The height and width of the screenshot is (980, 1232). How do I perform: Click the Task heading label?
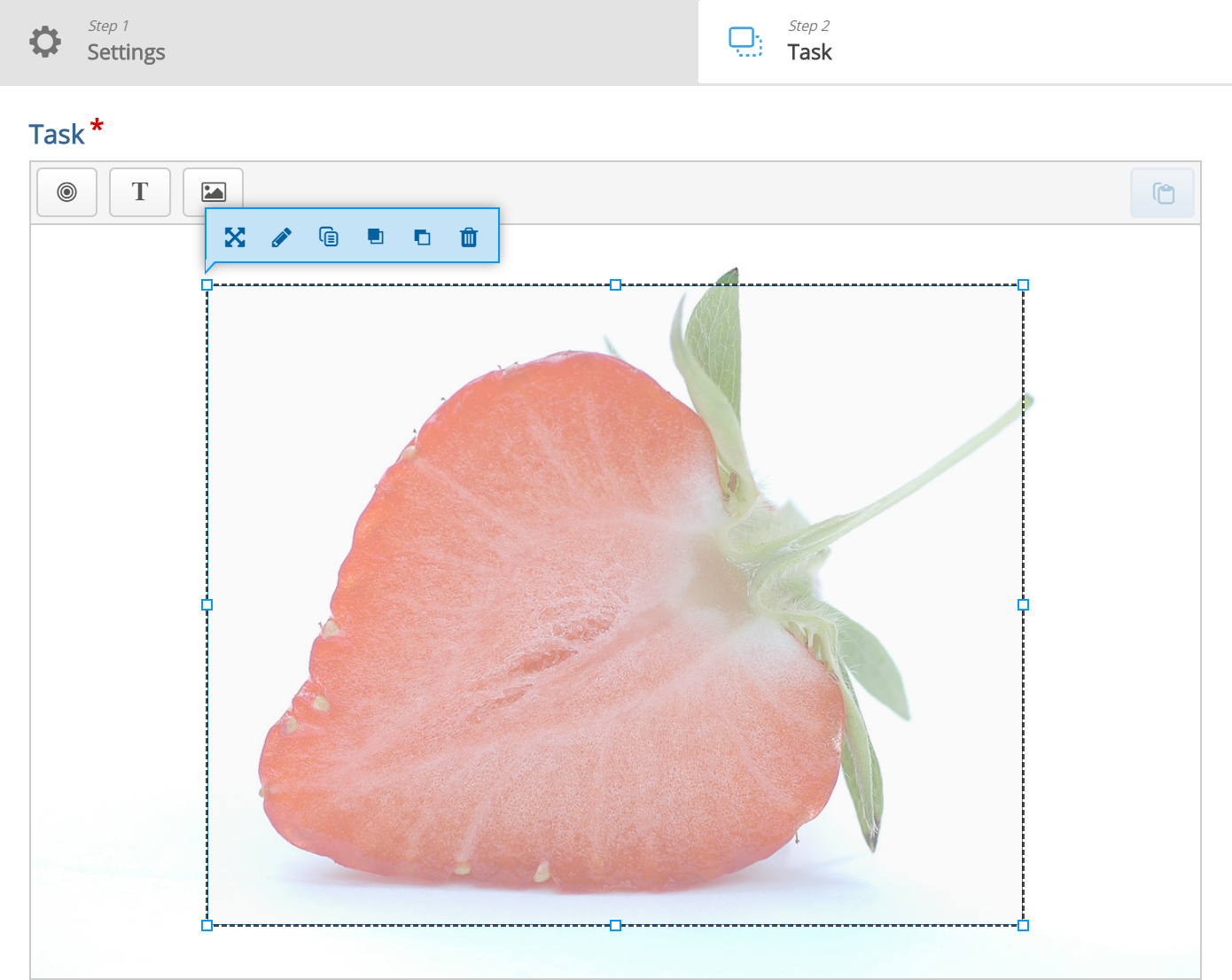57,135
